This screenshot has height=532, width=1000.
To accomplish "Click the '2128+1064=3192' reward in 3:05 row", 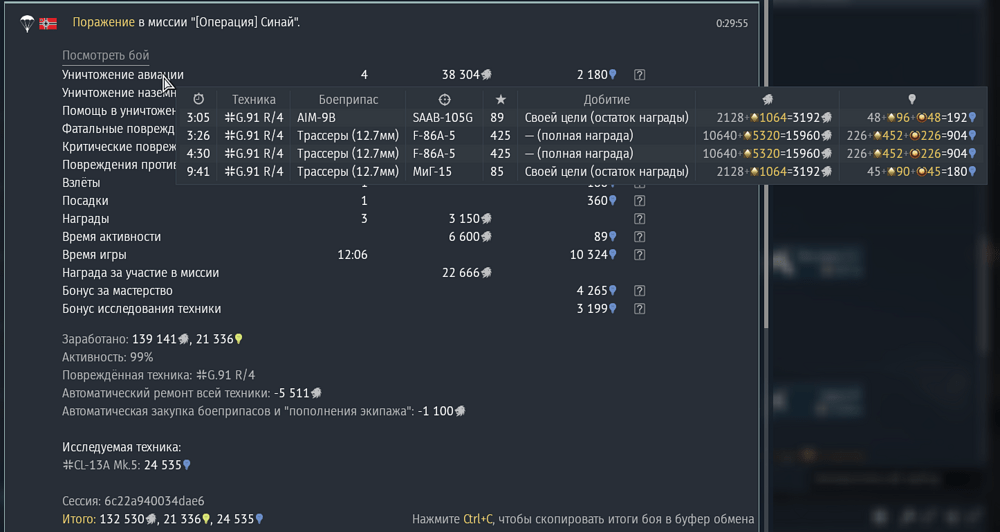I will tap(774, 117).
